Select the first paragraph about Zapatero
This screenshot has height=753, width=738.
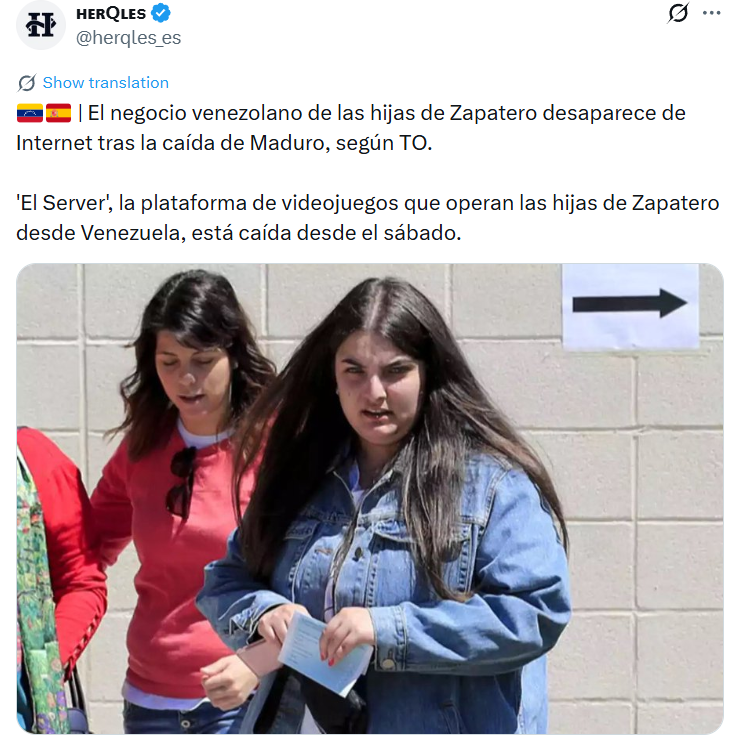351,128
